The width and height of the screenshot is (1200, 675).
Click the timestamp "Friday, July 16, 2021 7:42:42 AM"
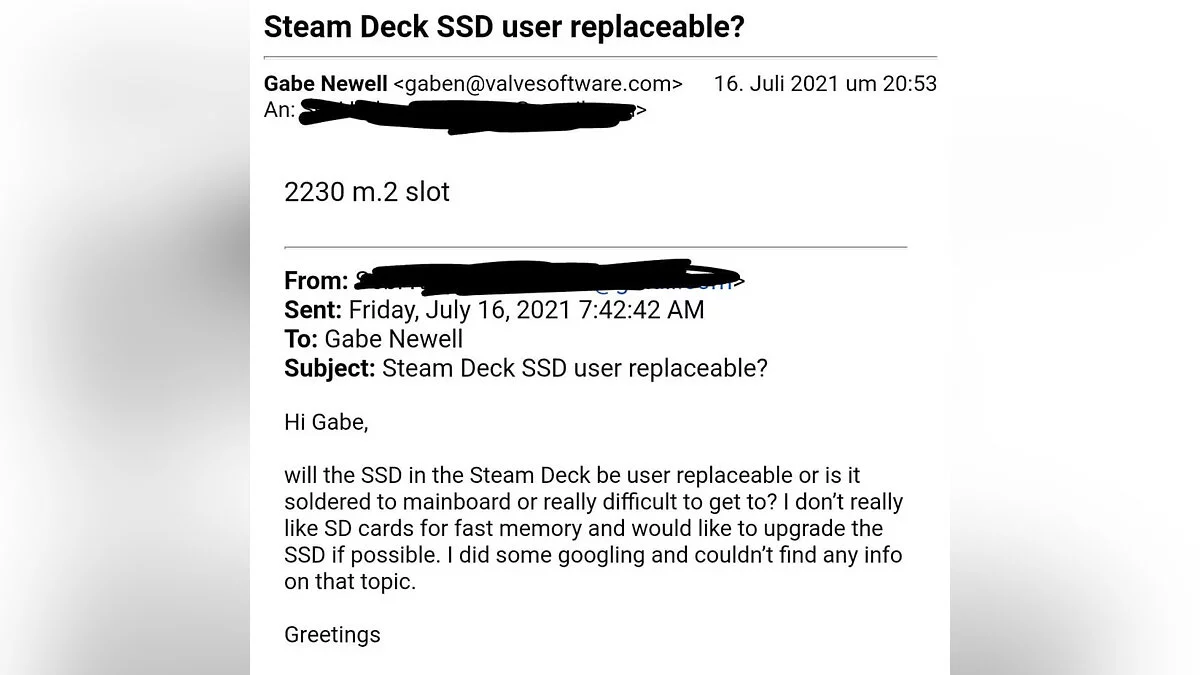[x=526, y=310]
